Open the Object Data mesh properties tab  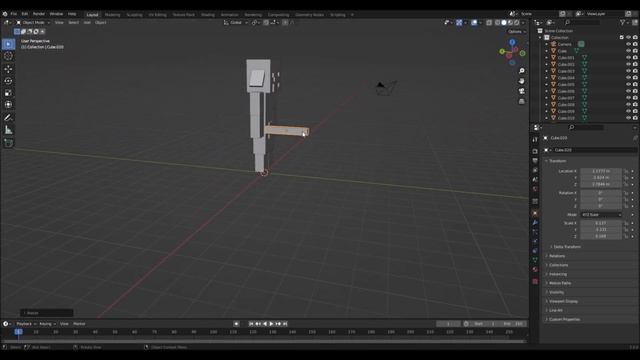(535, 260)
